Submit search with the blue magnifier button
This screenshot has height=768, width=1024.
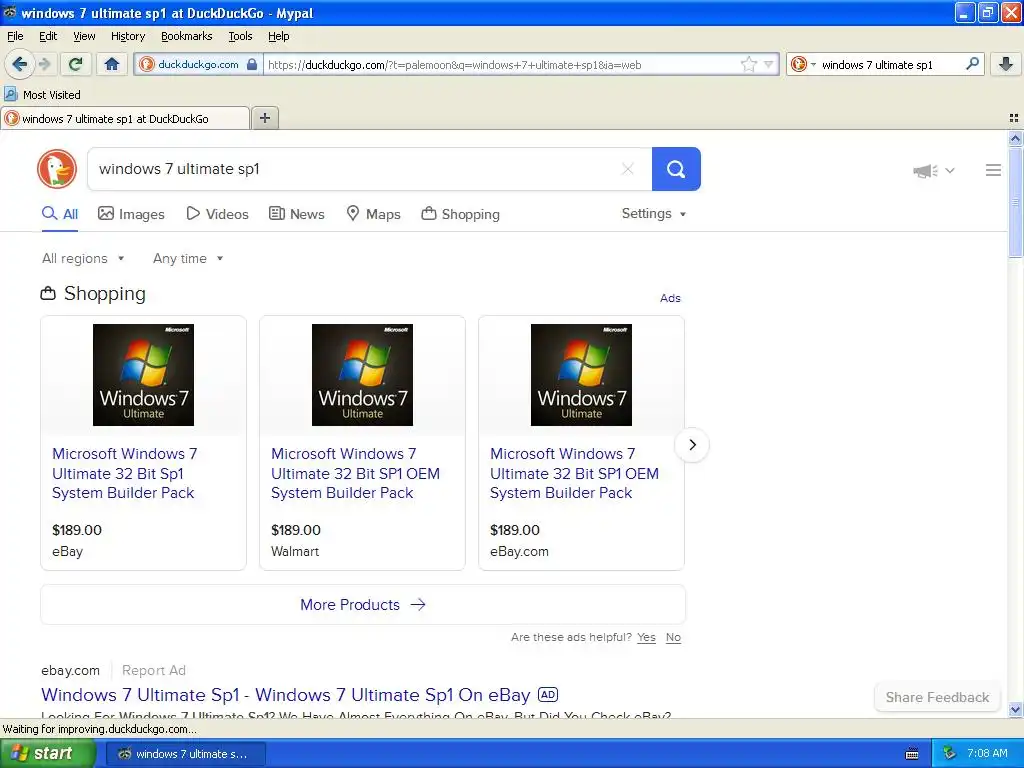click(676, 169)
